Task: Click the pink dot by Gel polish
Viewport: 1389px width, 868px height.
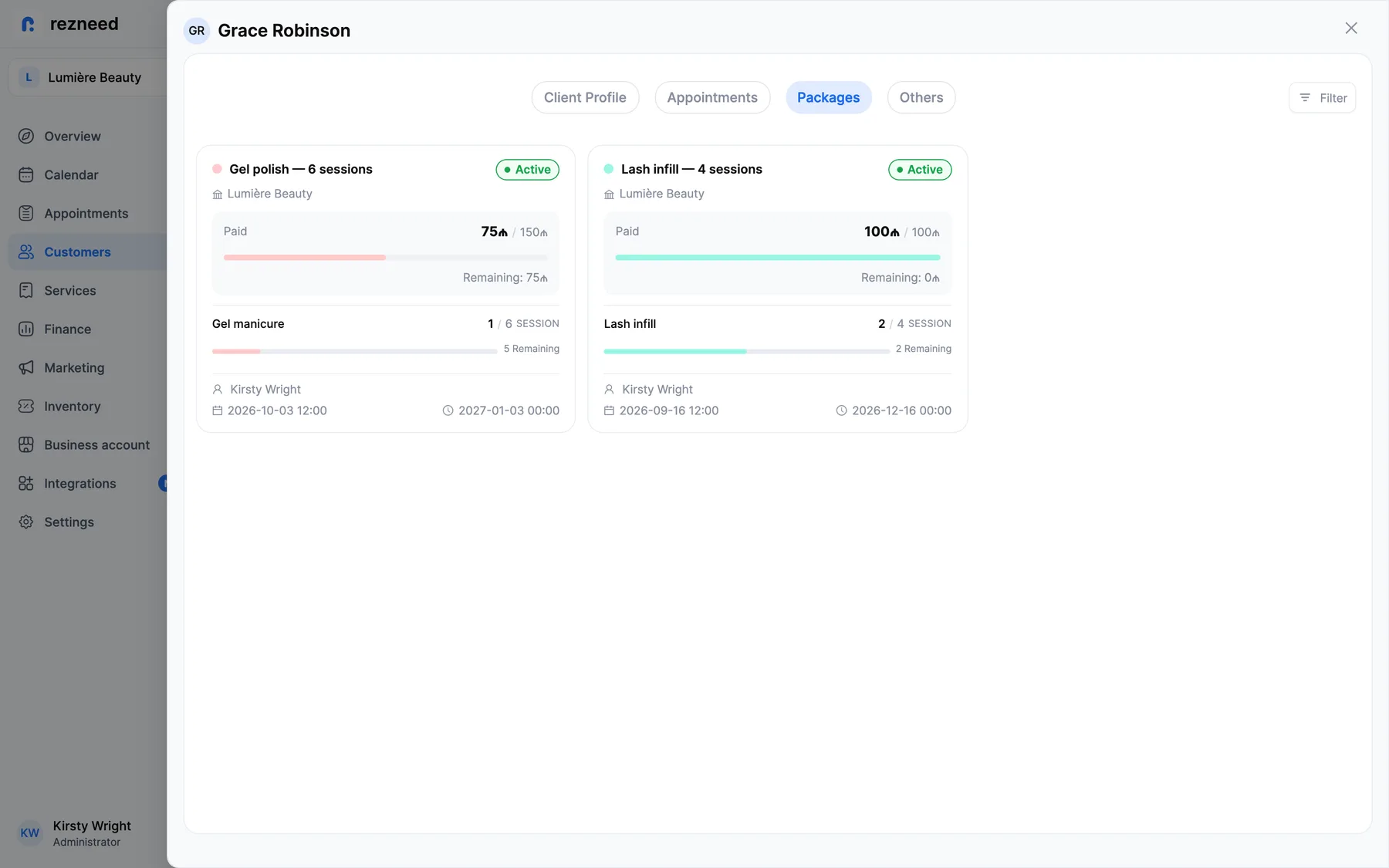Action: (x=218, y=169)
